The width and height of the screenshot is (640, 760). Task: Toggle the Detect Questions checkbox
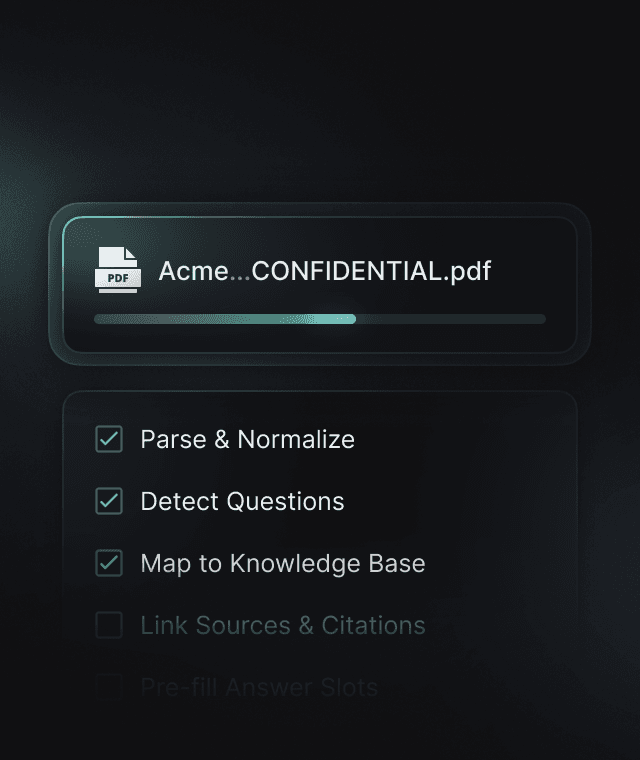coord(109,501)
